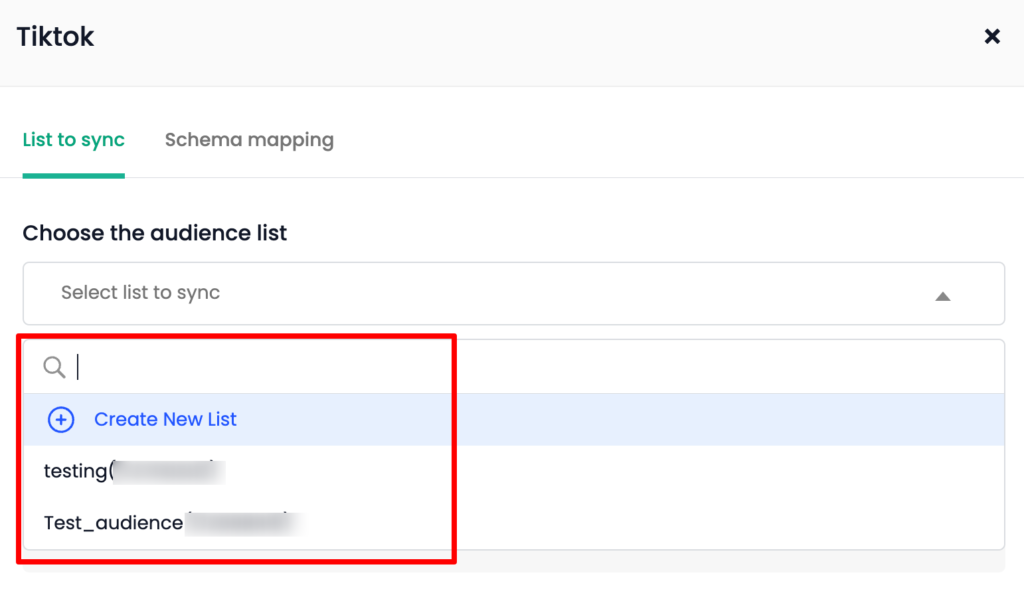Click the Tiktok dialog title
This screenshot has width=1024, height=607.
(56, 37)
